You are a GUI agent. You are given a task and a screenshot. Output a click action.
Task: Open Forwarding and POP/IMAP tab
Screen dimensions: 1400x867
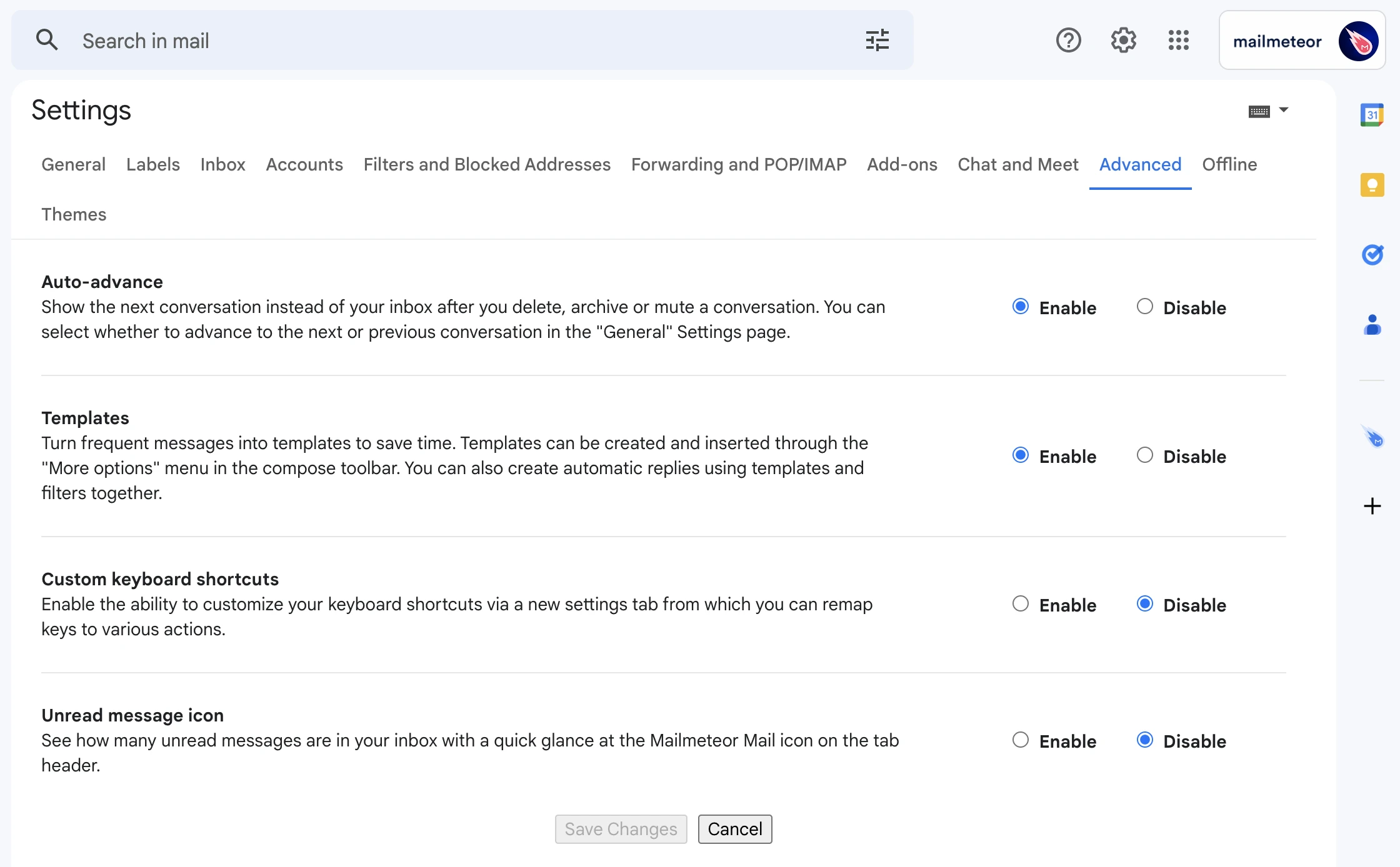point(739,164)
